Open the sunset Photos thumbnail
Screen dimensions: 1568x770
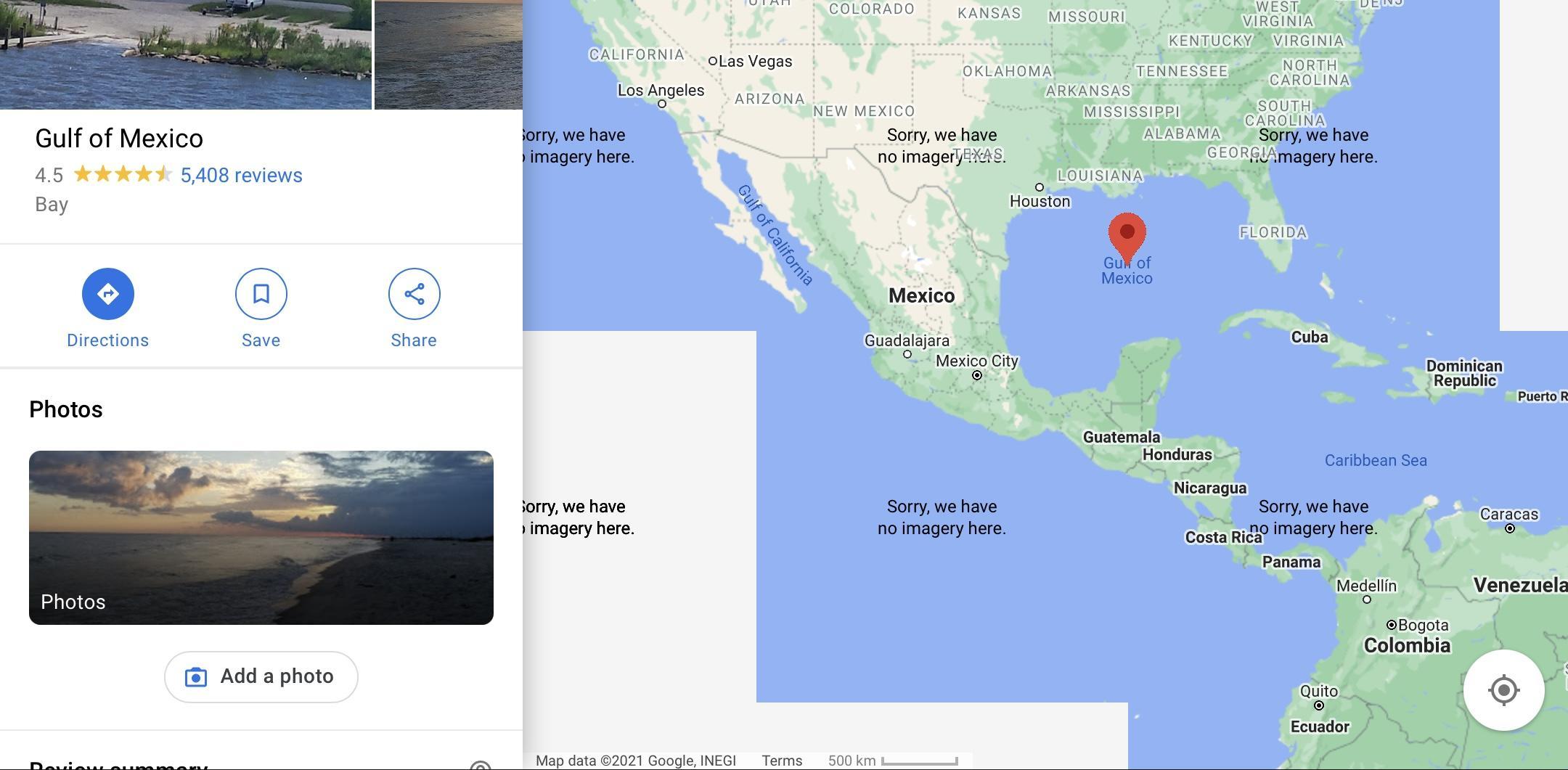click(261, 538)
